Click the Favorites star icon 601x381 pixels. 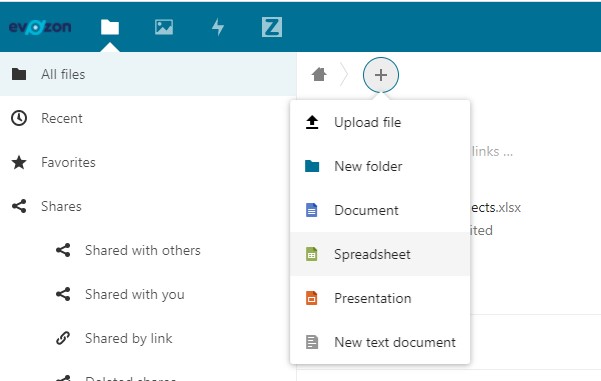point(19,162)
